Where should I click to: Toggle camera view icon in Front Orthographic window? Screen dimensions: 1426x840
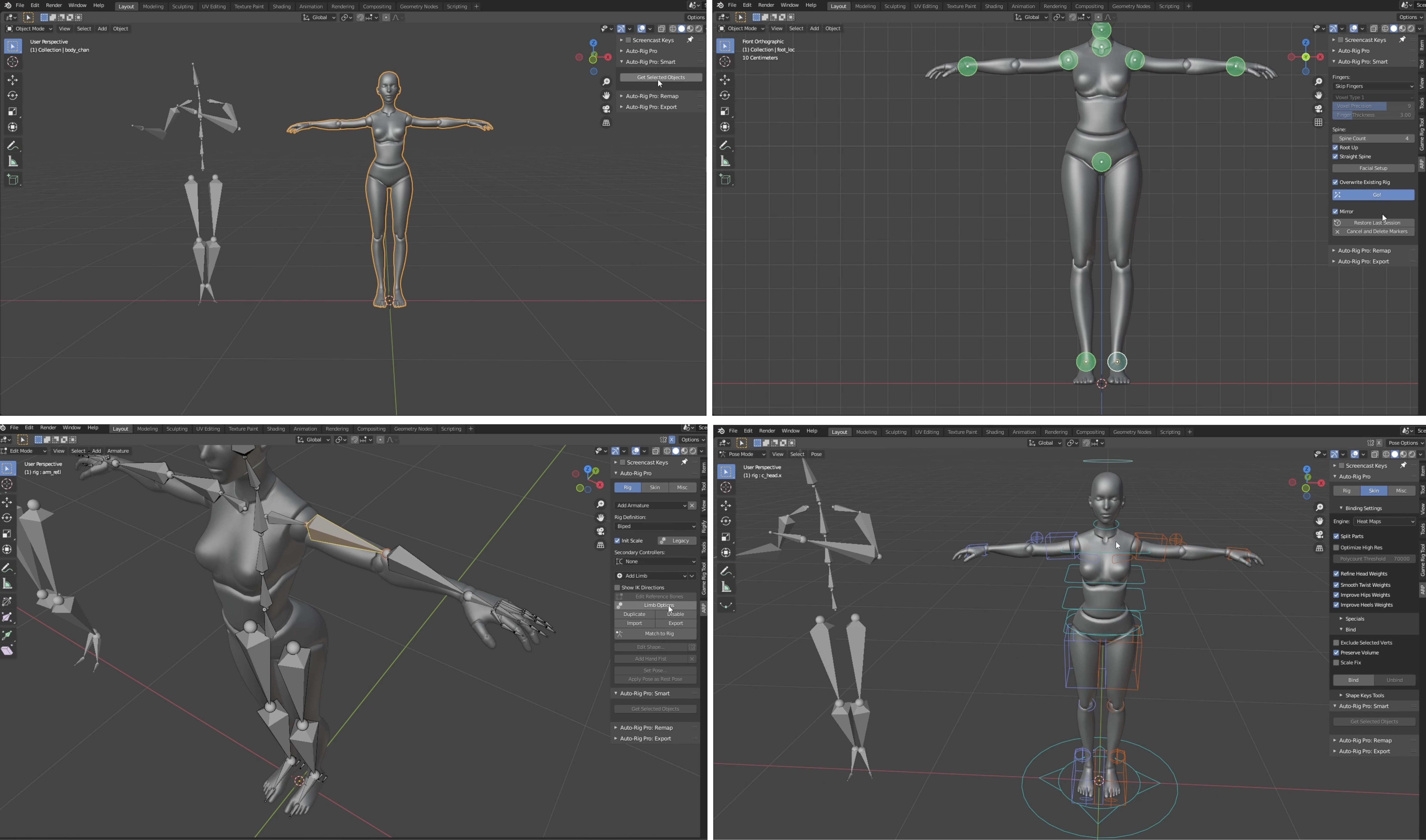point(1319,109)
